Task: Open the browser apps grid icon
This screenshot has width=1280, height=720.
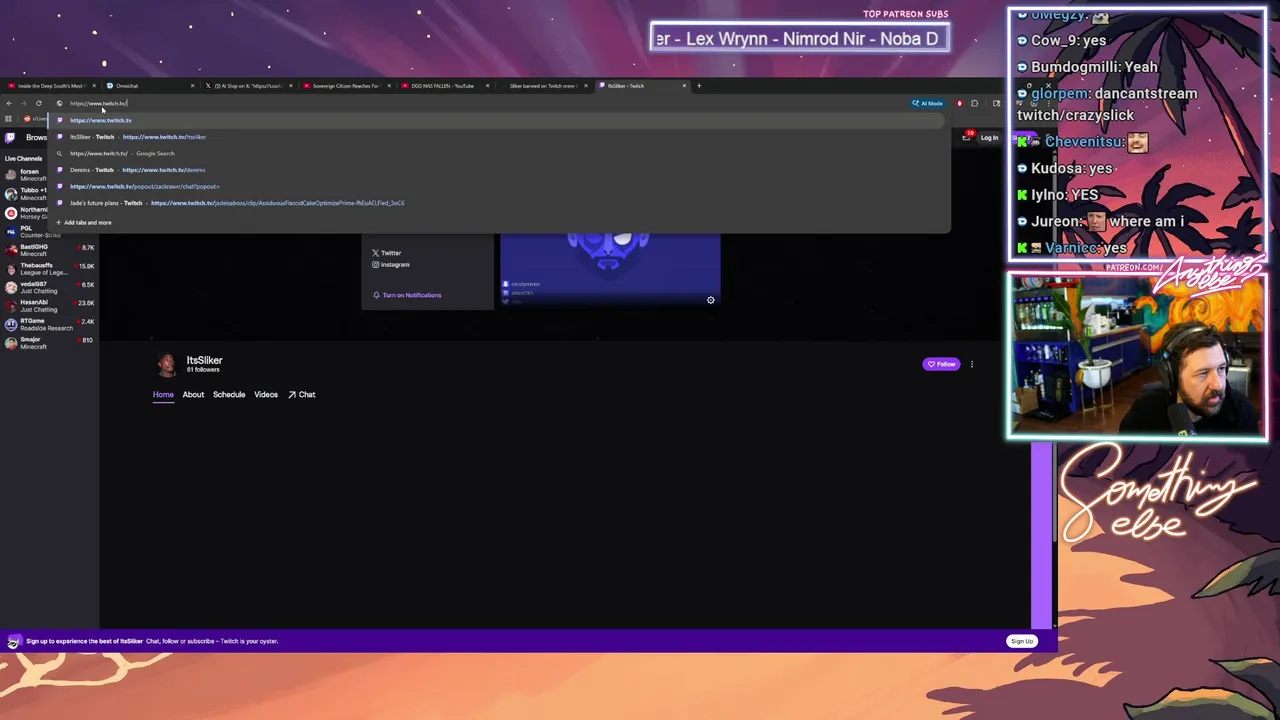Action: click(x=8, y=119)
